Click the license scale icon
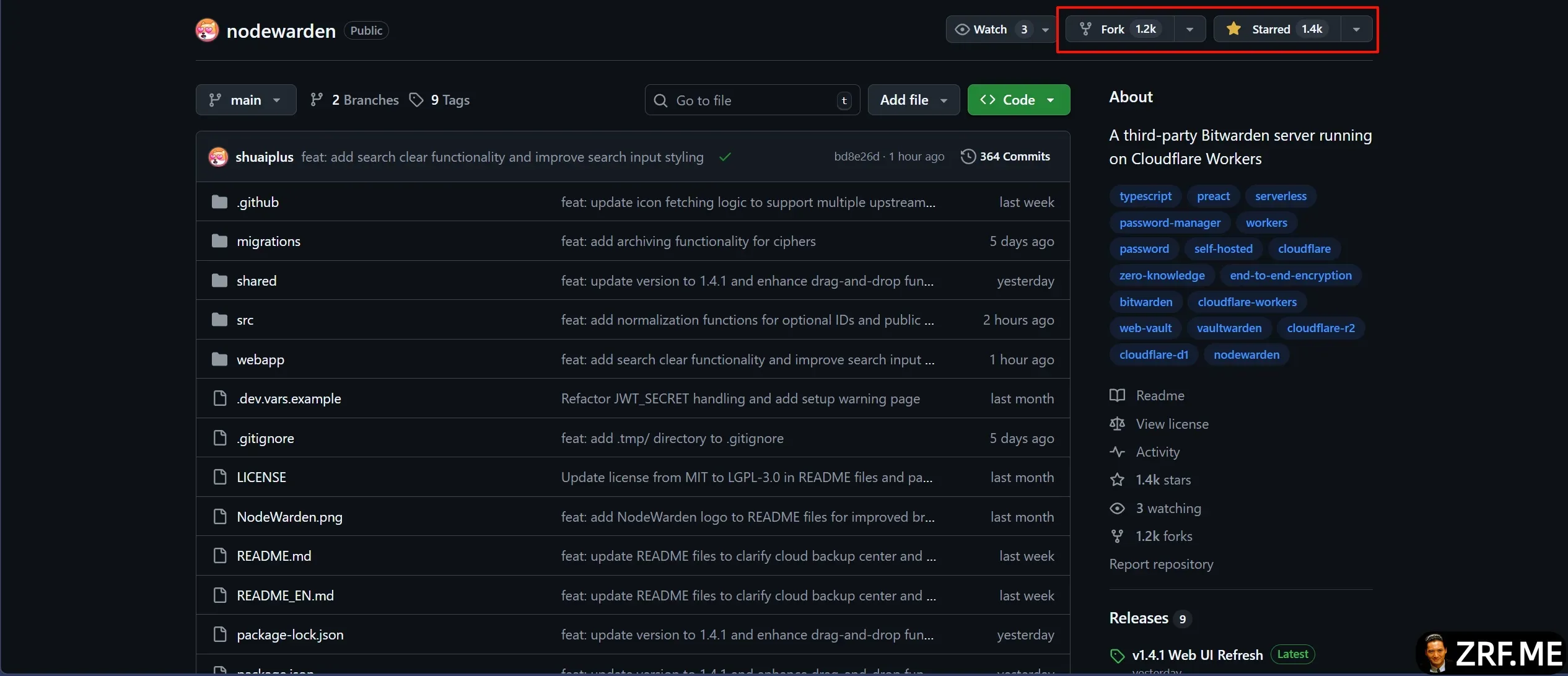 tap(1117, 424)
